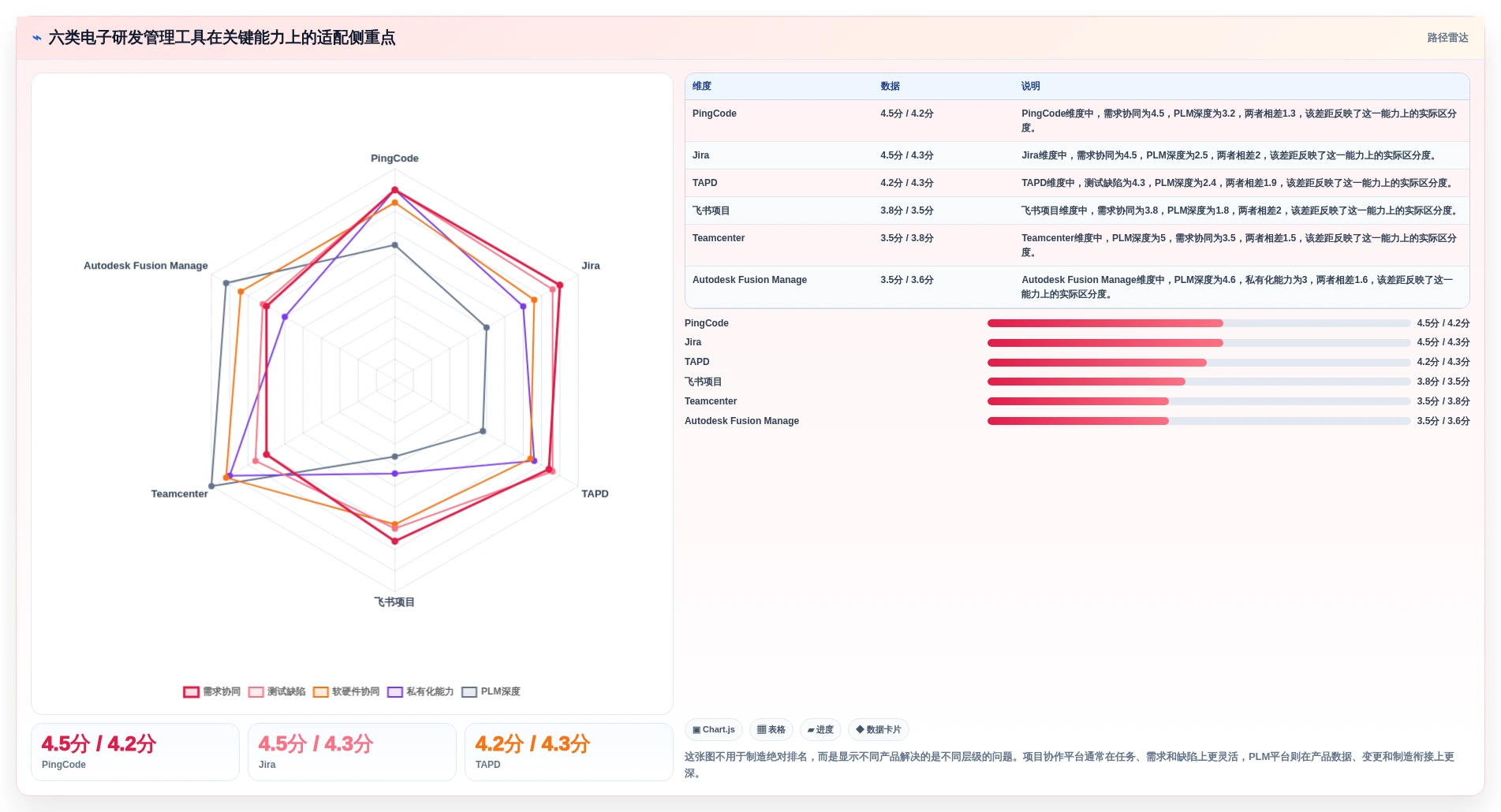Click the 维度 column header
1501x812 pixels.
click(x=702, y=87)
